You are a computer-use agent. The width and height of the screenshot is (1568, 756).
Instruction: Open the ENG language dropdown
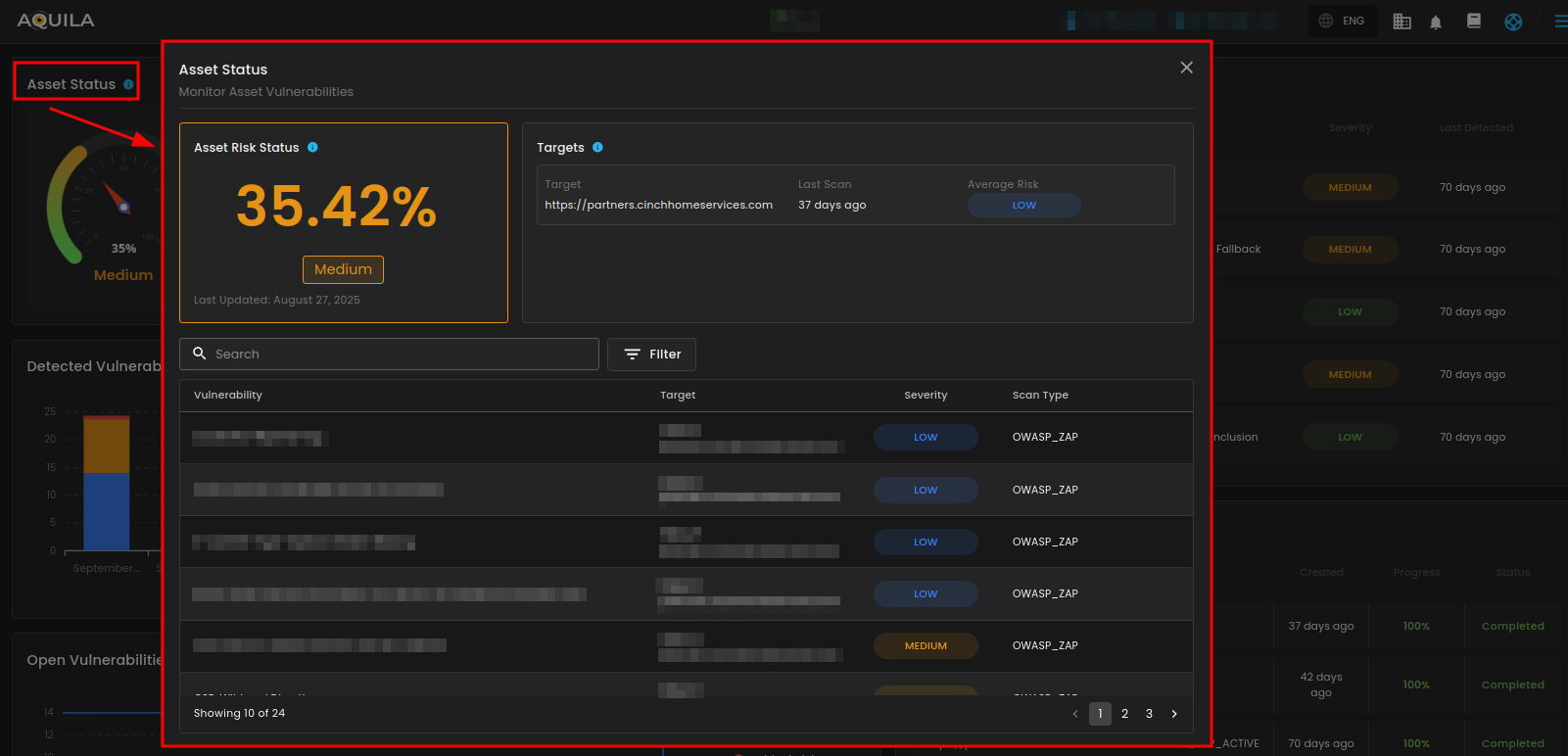(1342, 21)
